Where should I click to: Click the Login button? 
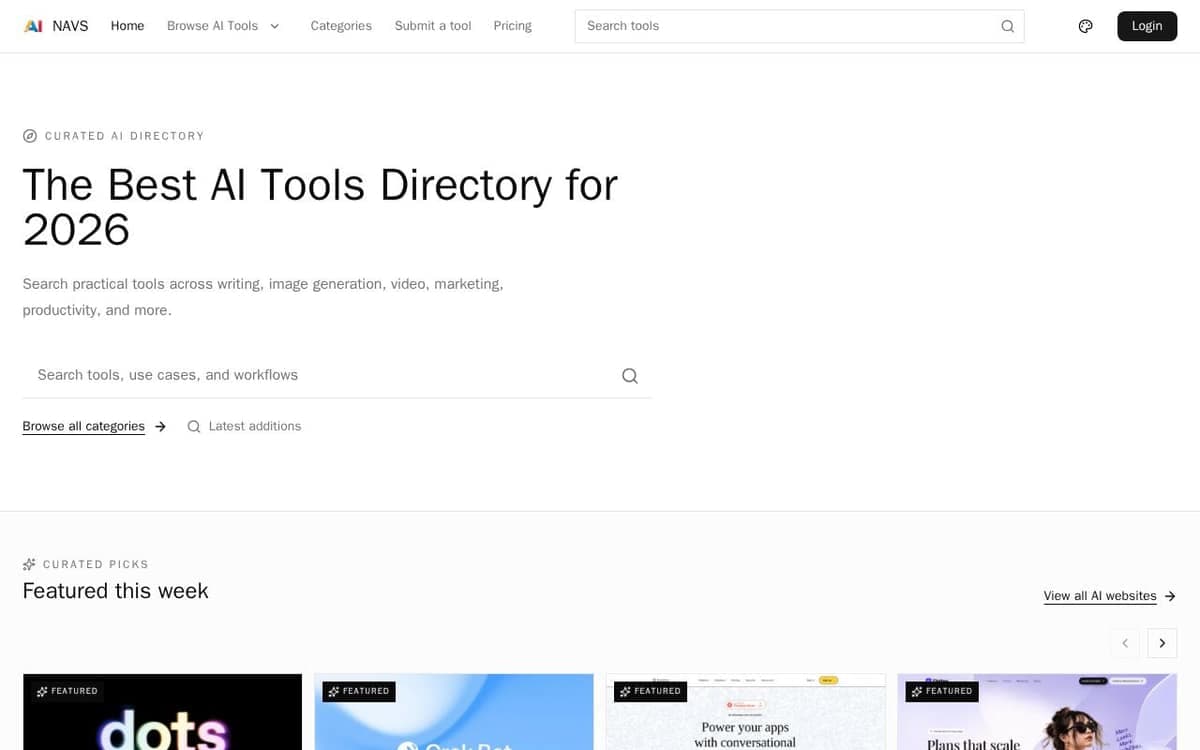(1147, 26)
